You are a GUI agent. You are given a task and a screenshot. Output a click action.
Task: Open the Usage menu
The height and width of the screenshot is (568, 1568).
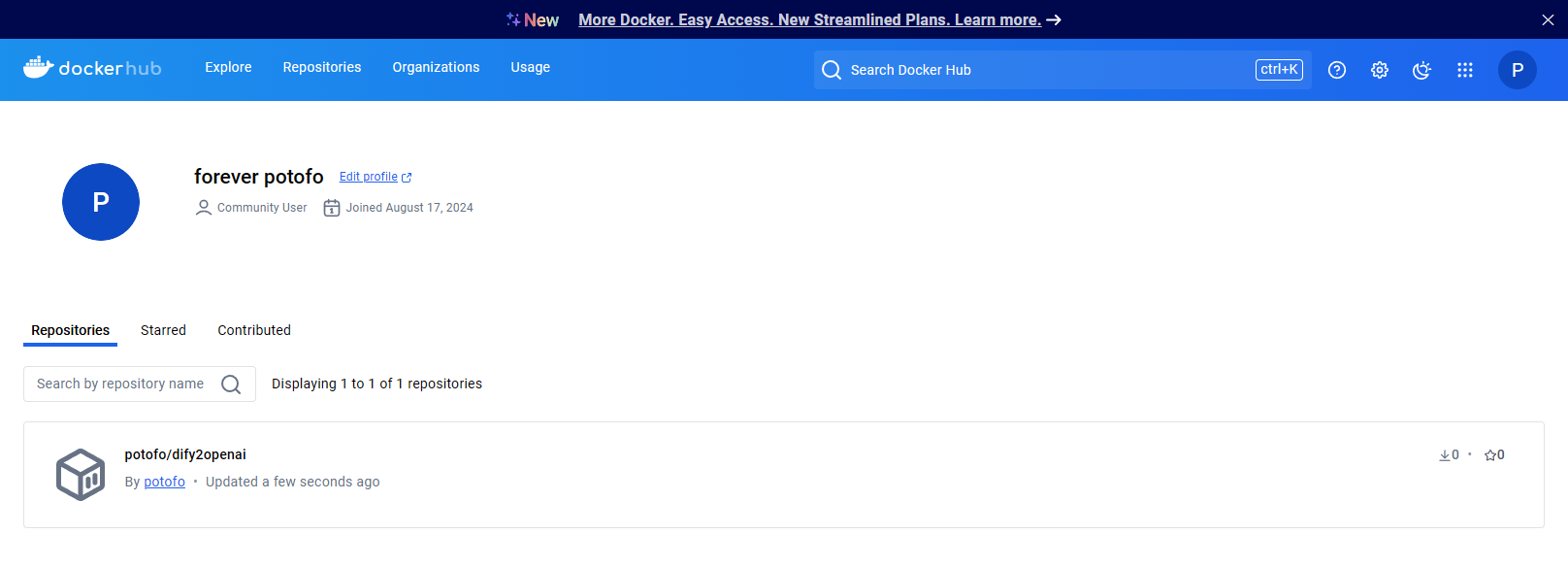[531, 67]
